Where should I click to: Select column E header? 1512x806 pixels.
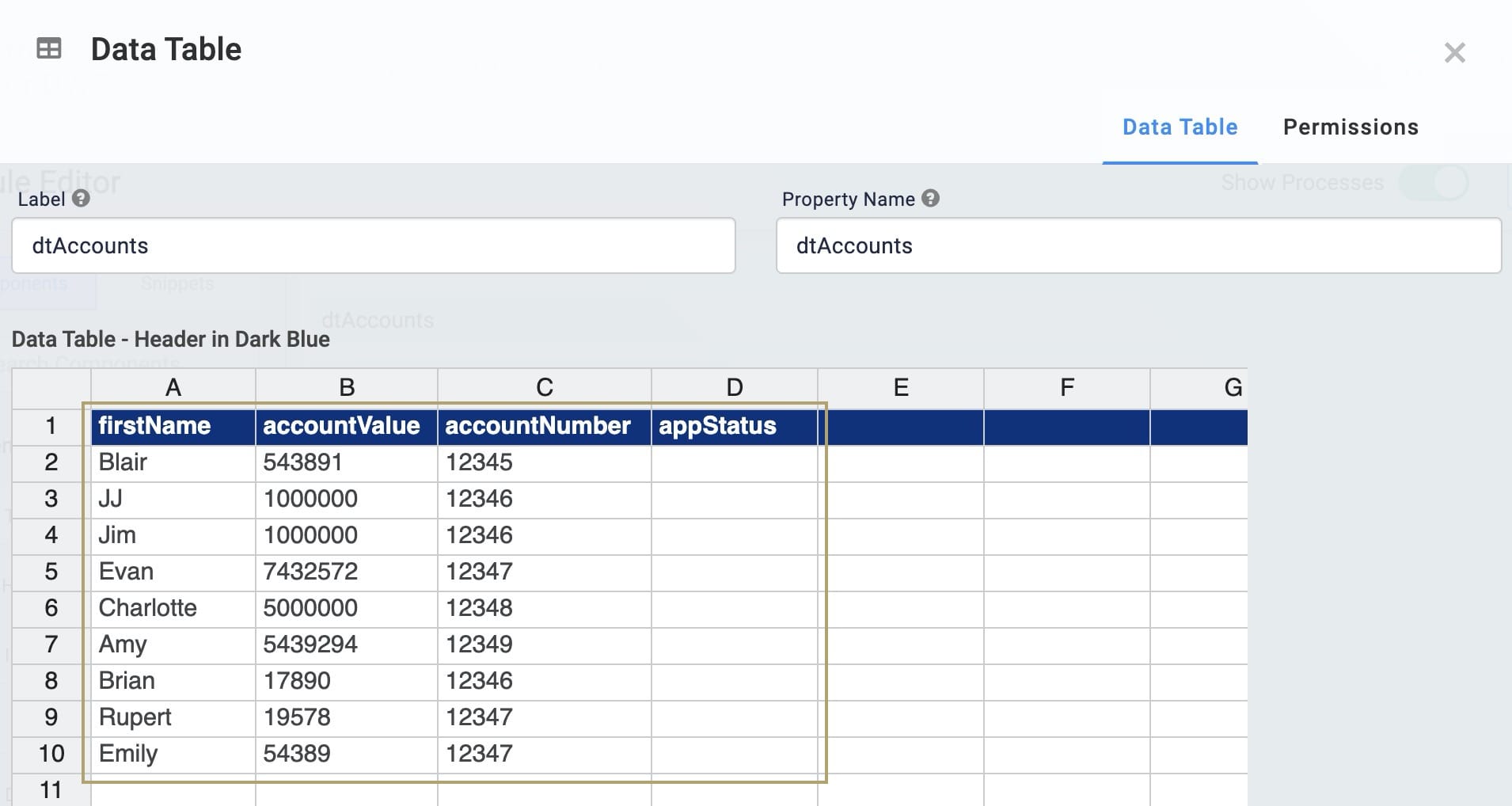[901, 388]
